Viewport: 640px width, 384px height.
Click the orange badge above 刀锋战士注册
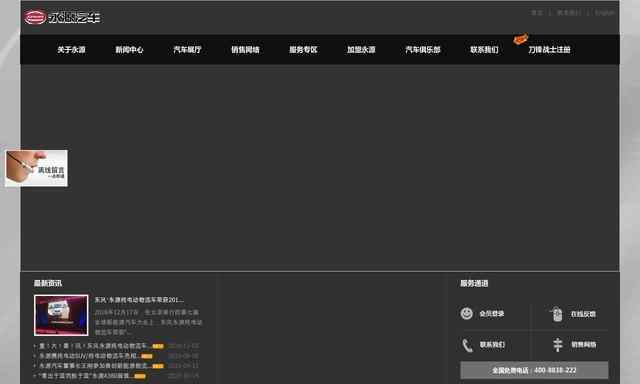[x=521, y=39]
